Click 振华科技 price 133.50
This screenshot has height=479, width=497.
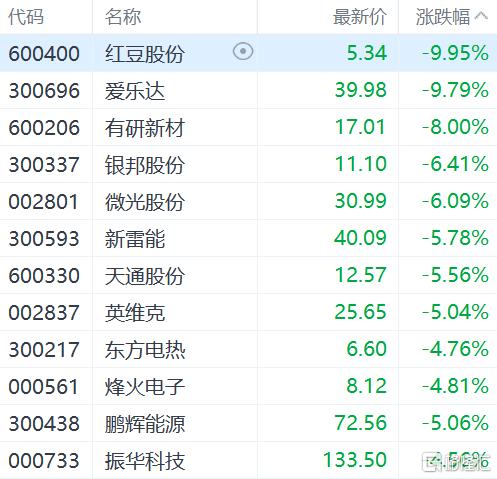pyautogui.click(x=355, y=460)
